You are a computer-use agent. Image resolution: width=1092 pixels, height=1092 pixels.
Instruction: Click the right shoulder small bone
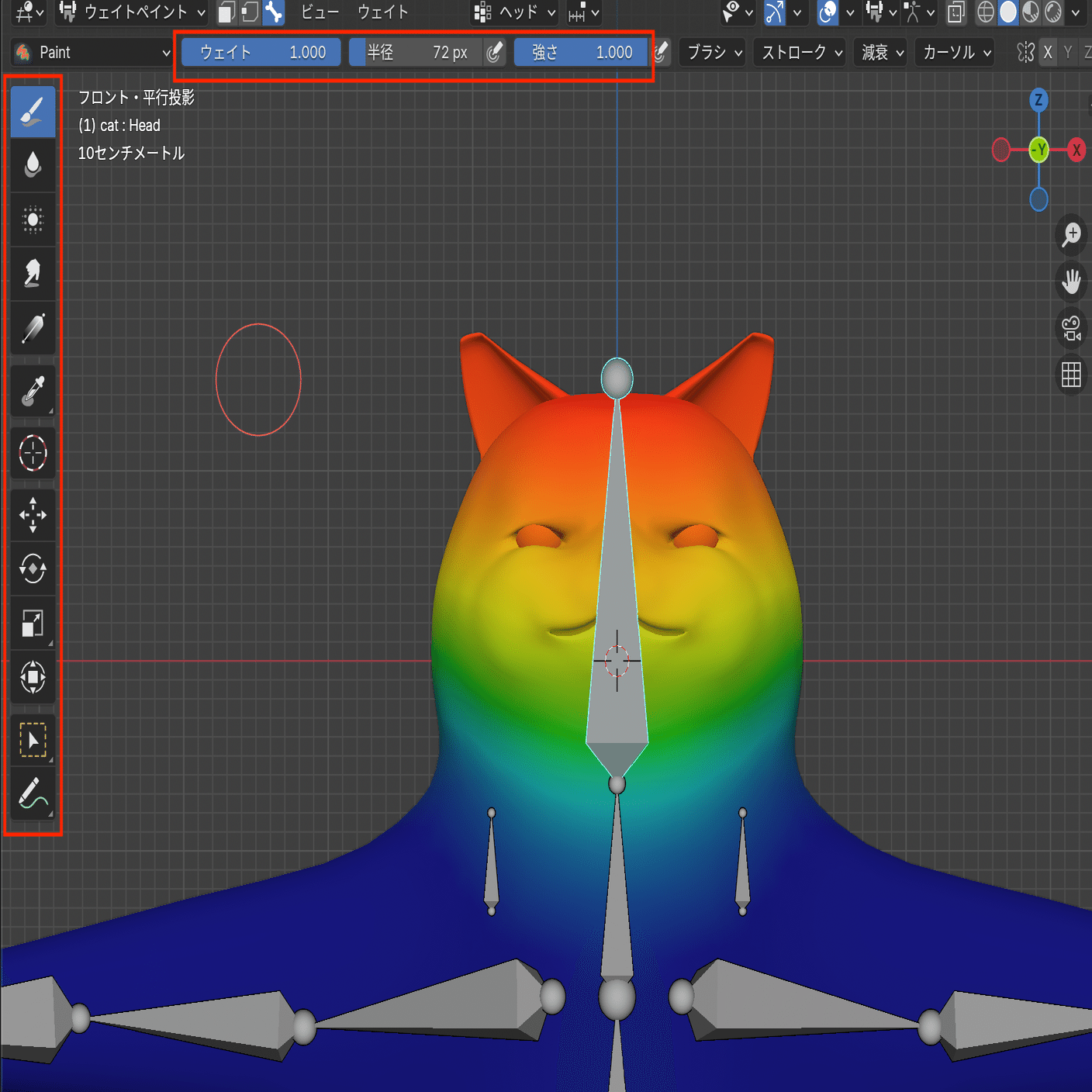click(742, 861)
